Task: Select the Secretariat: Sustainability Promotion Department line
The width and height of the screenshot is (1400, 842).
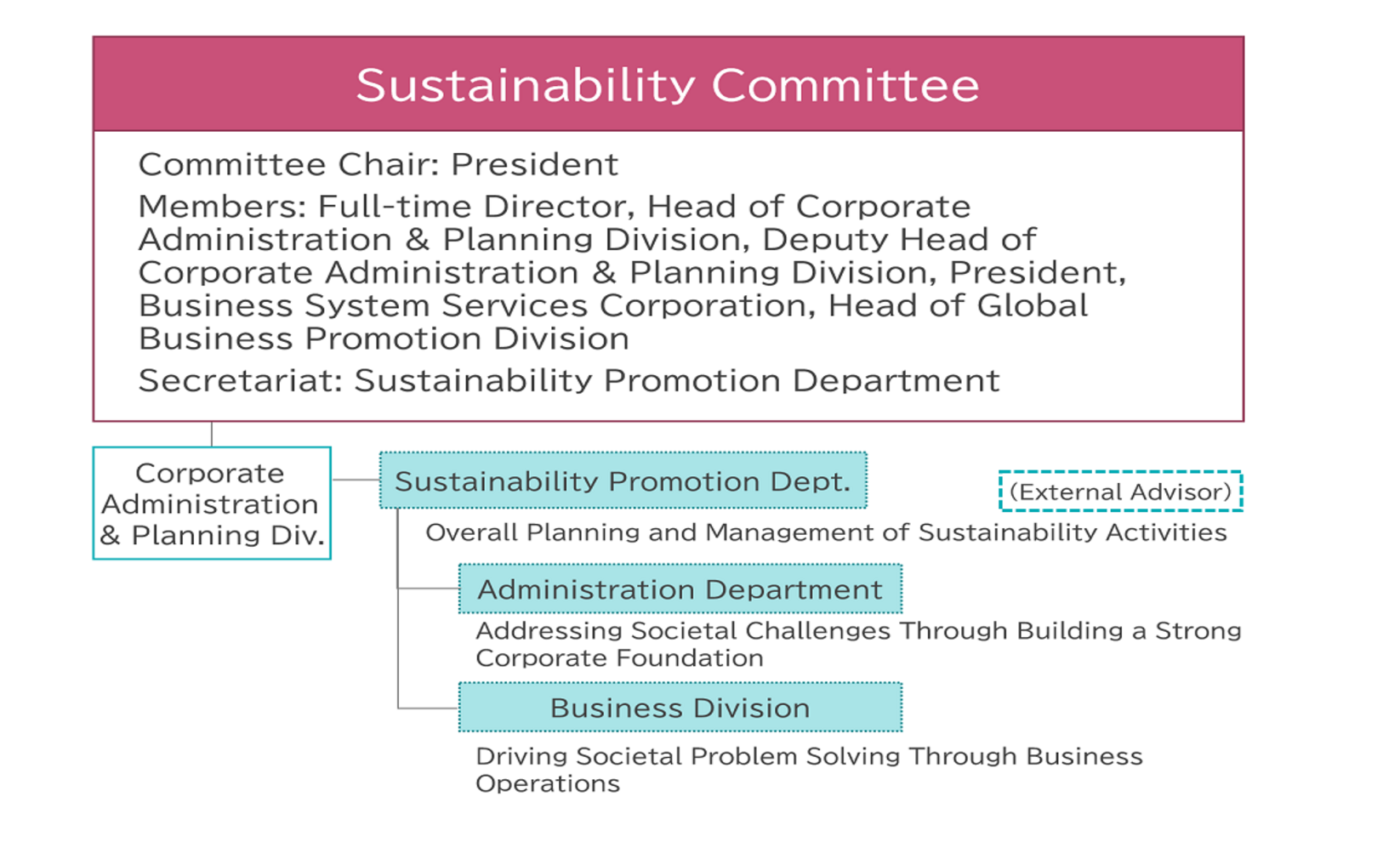Action: (569, 380)
